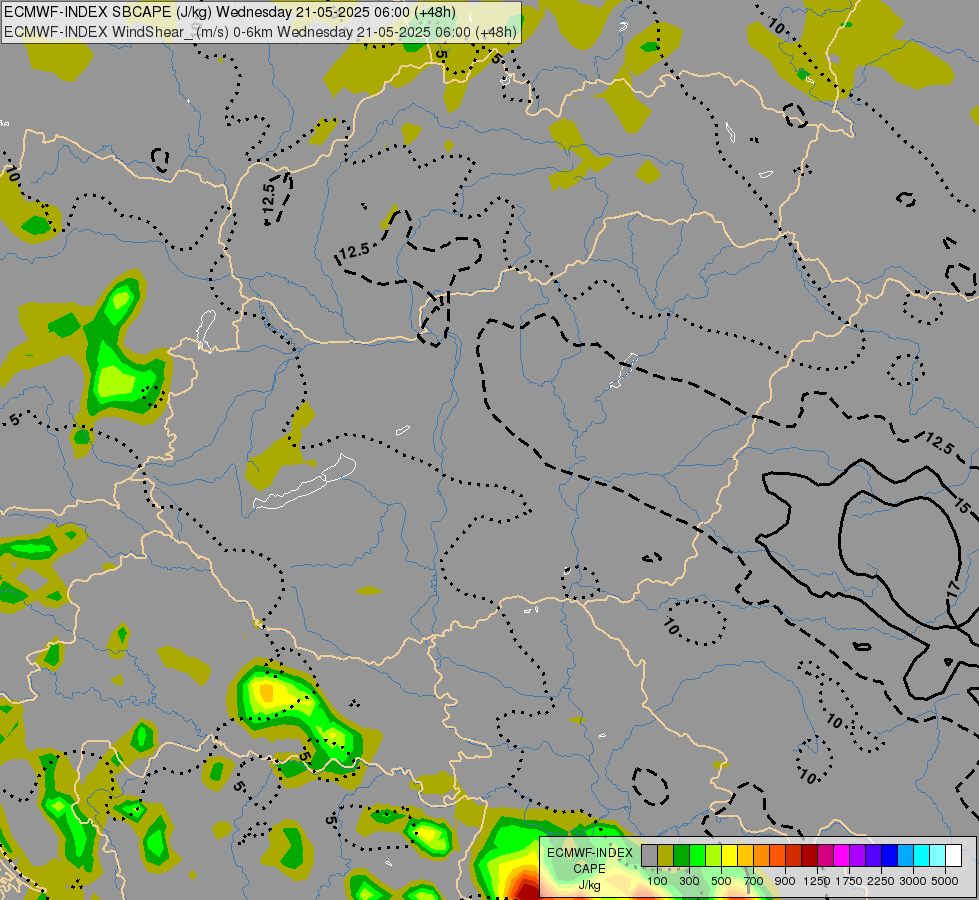Click the legend tick label 1250

click(817, 881)
